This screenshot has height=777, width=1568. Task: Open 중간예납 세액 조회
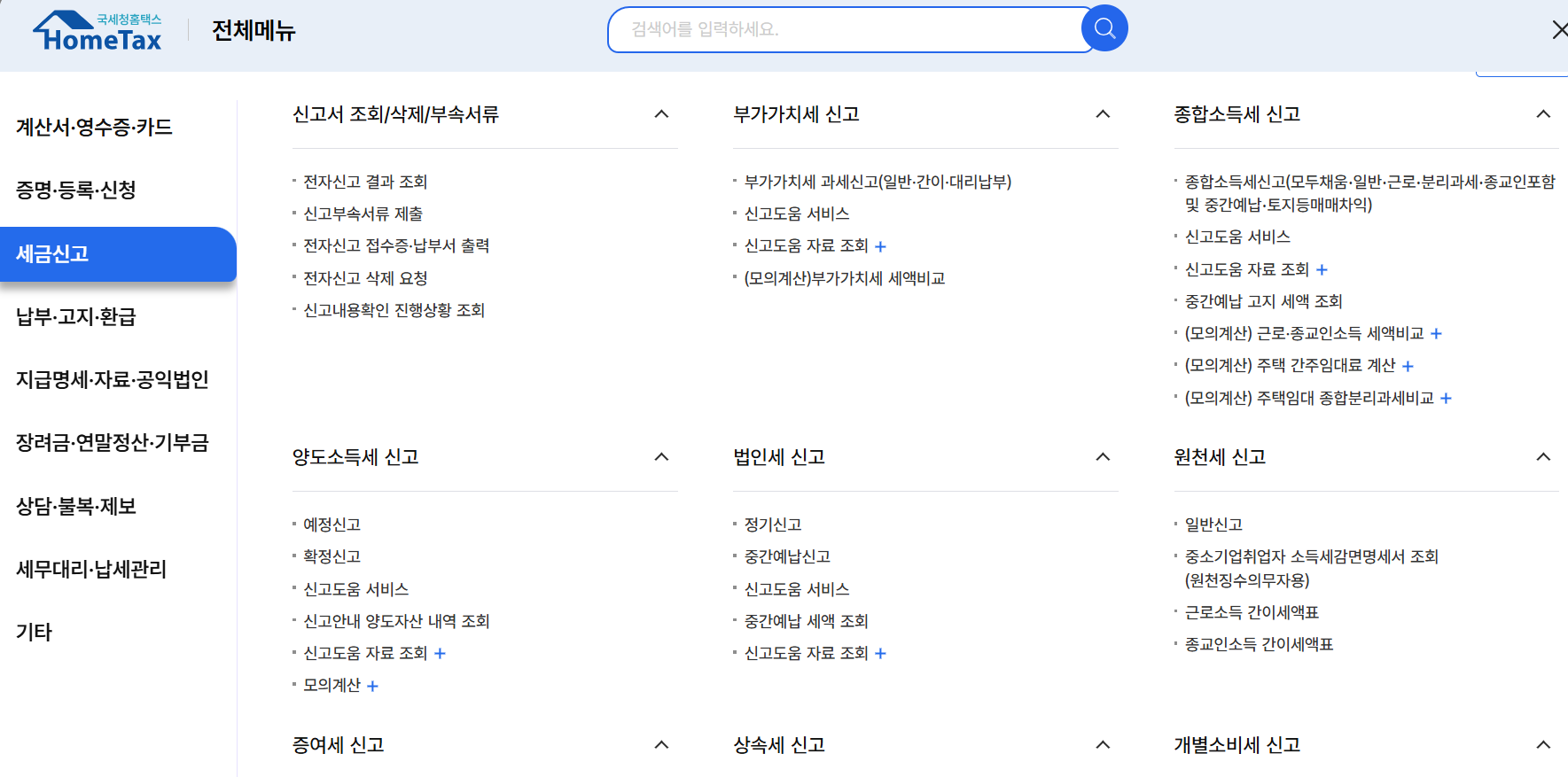tap(807, 621)
